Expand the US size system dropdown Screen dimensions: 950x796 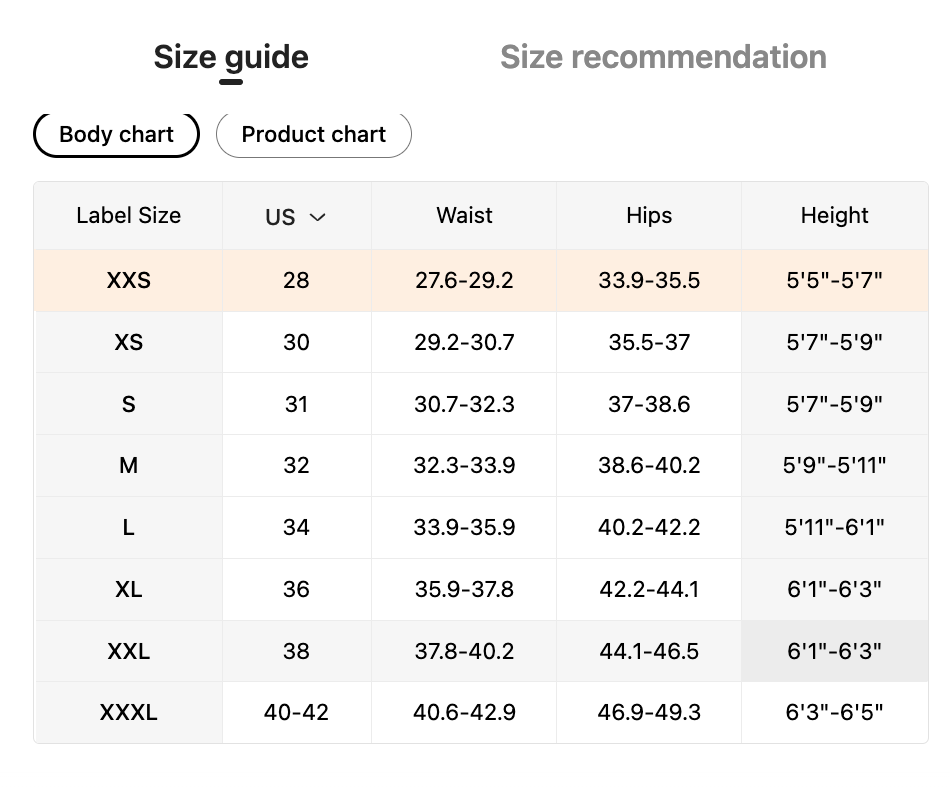(x=296, y=217)
